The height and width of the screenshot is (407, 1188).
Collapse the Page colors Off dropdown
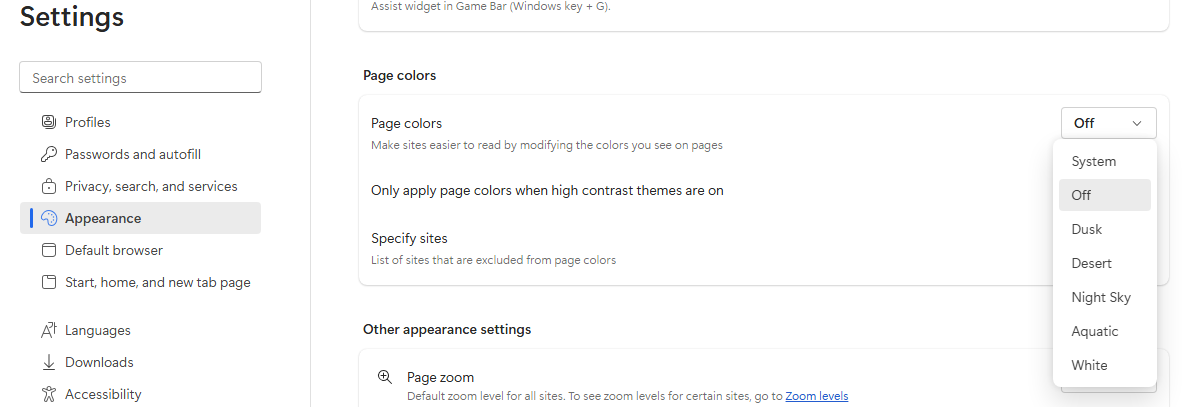[x=1108, y=123]
